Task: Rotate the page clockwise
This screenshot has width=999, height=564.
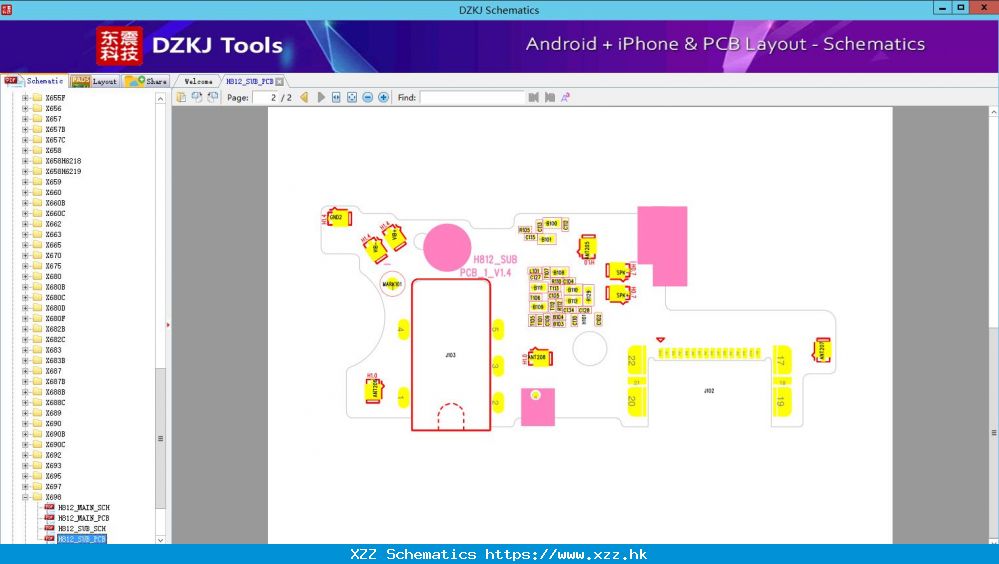Action: click(x=197, y=97)
